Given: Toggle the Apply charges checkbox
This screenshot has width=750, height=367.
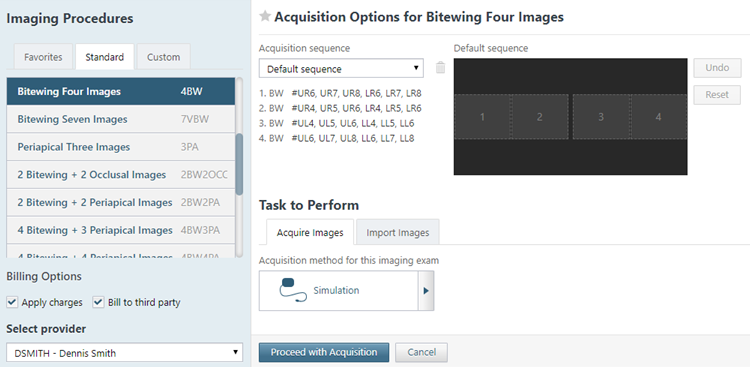Looking at the screenshot, I should [x=12, y=302].
